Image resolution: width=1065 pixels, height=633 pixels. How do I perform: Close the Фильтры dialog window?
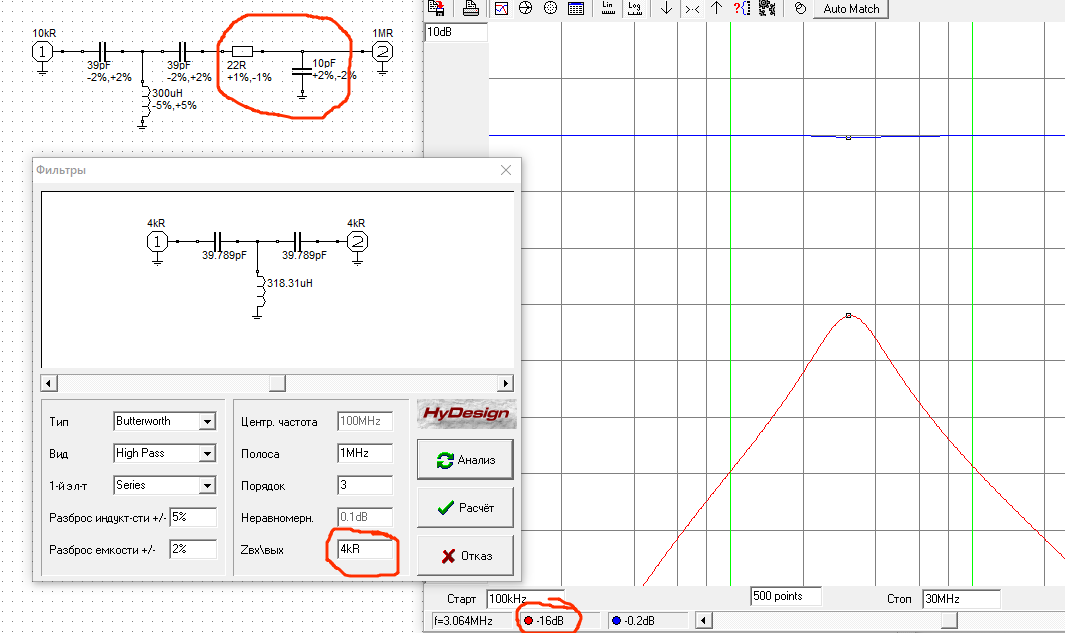pyautogui.click(x=505, y=170)
